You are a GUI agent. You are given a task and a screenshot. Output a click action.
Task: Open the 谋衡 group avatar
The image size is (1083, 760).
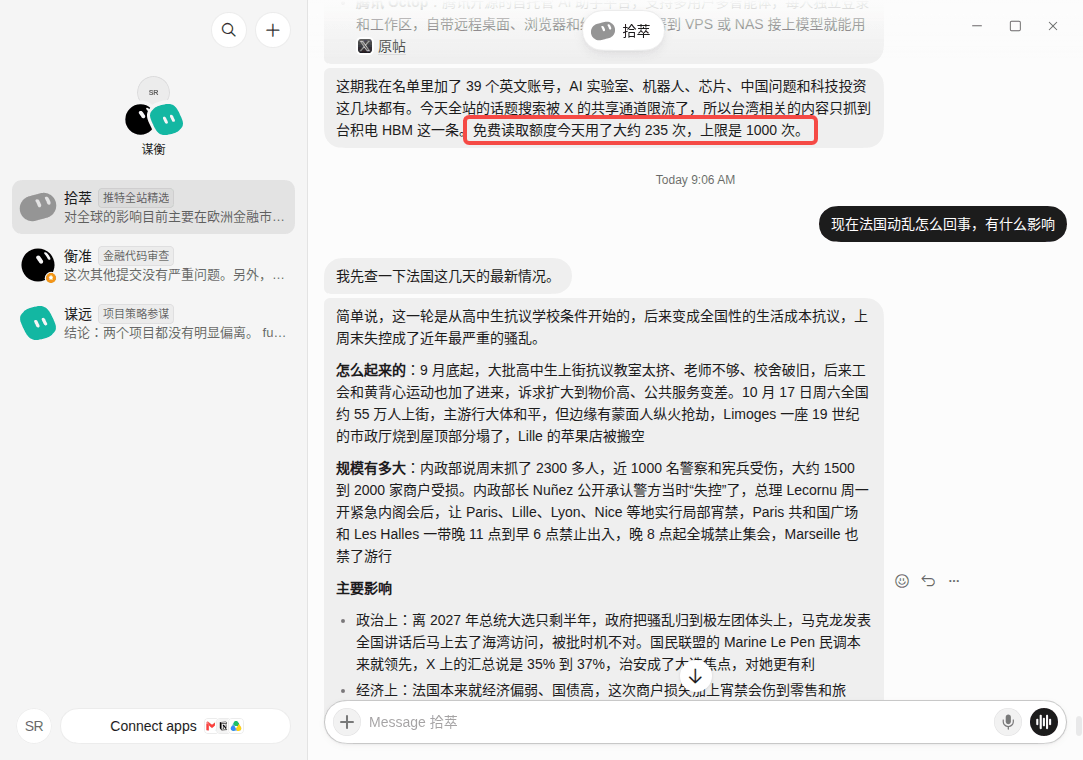[x=153, y=116]
